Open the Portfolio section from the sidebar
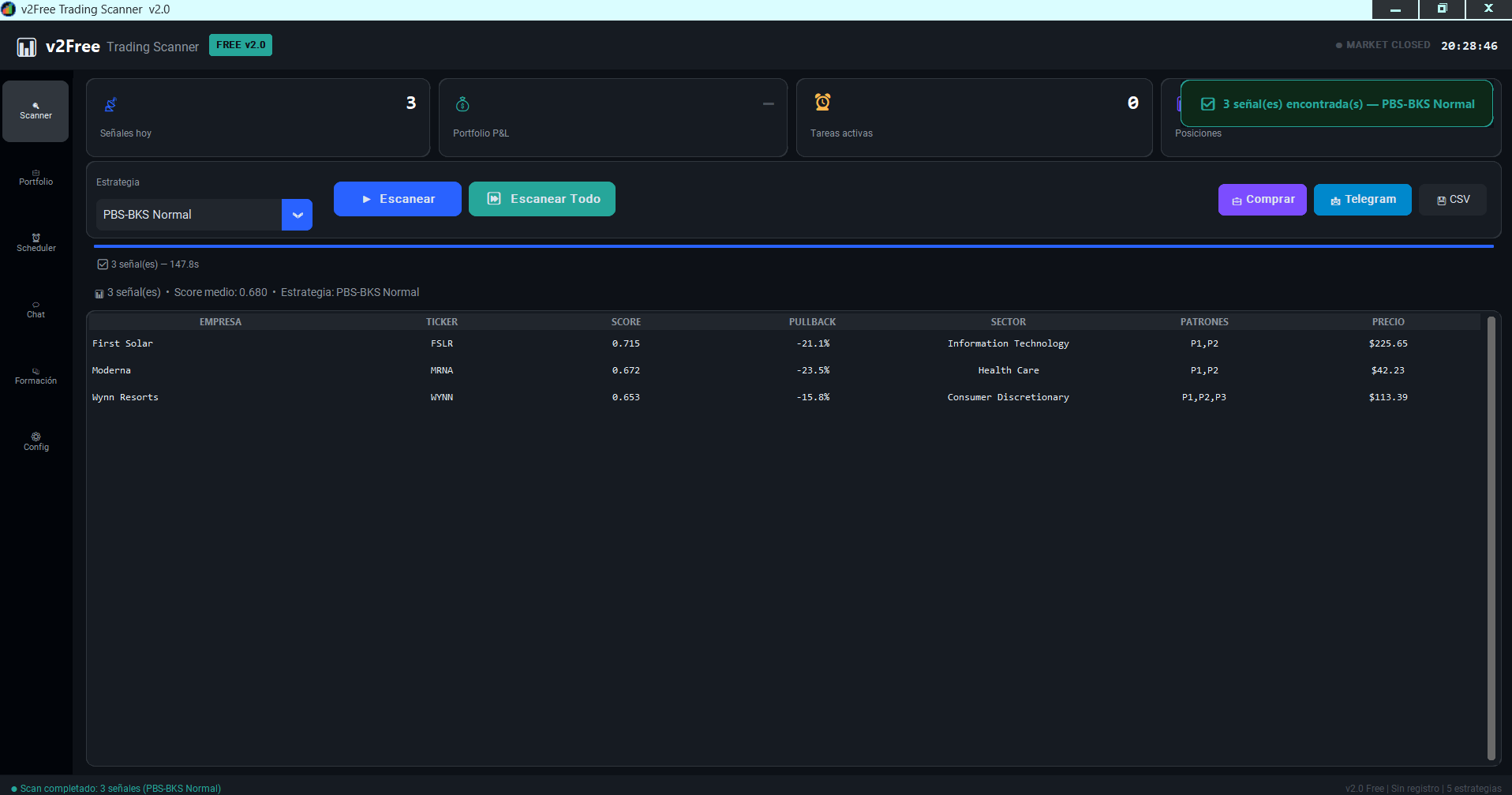The height and width of the screenshot is (795, 1512). (x=36, y=177)
